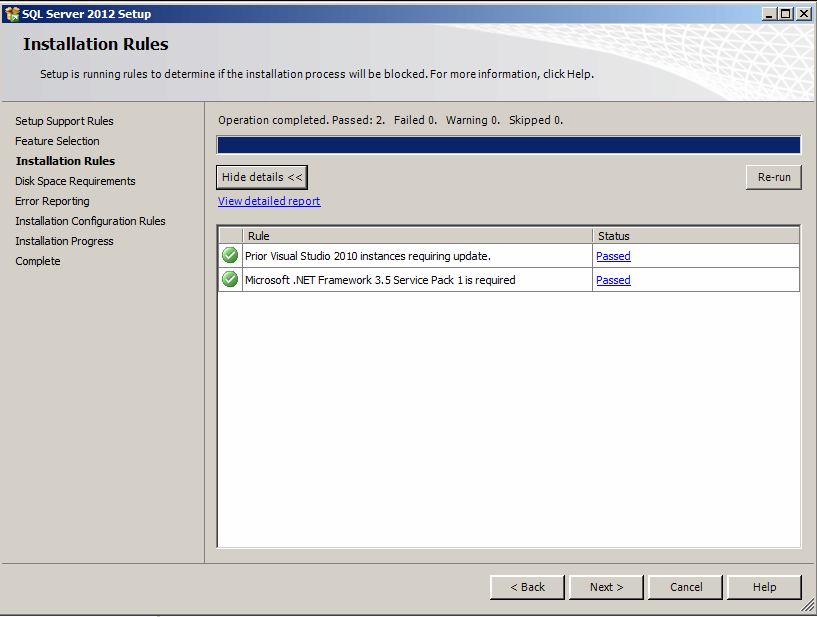Click the green check icon for Visual Studio 2010 rule
The width and height of the screenshot is (817, 617).
point(230,255)
